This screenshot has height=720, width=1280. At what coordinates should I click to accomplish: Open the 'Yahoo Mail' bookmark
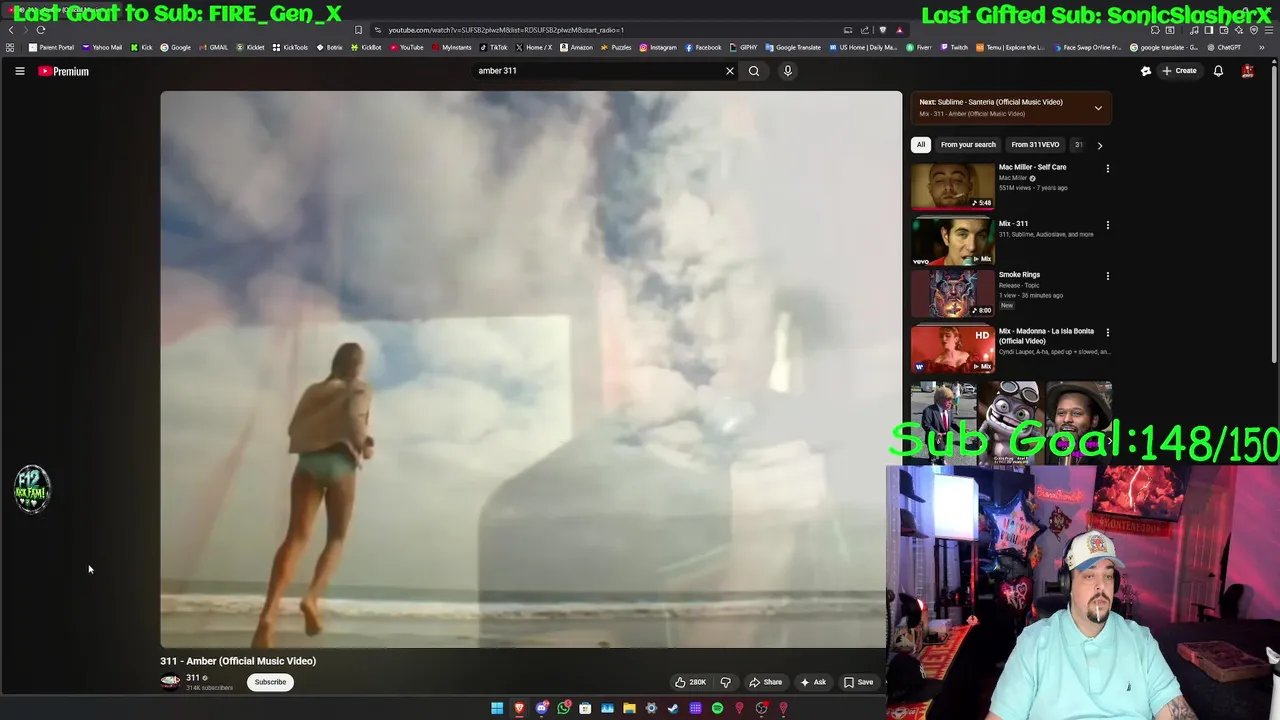[102, 47]
